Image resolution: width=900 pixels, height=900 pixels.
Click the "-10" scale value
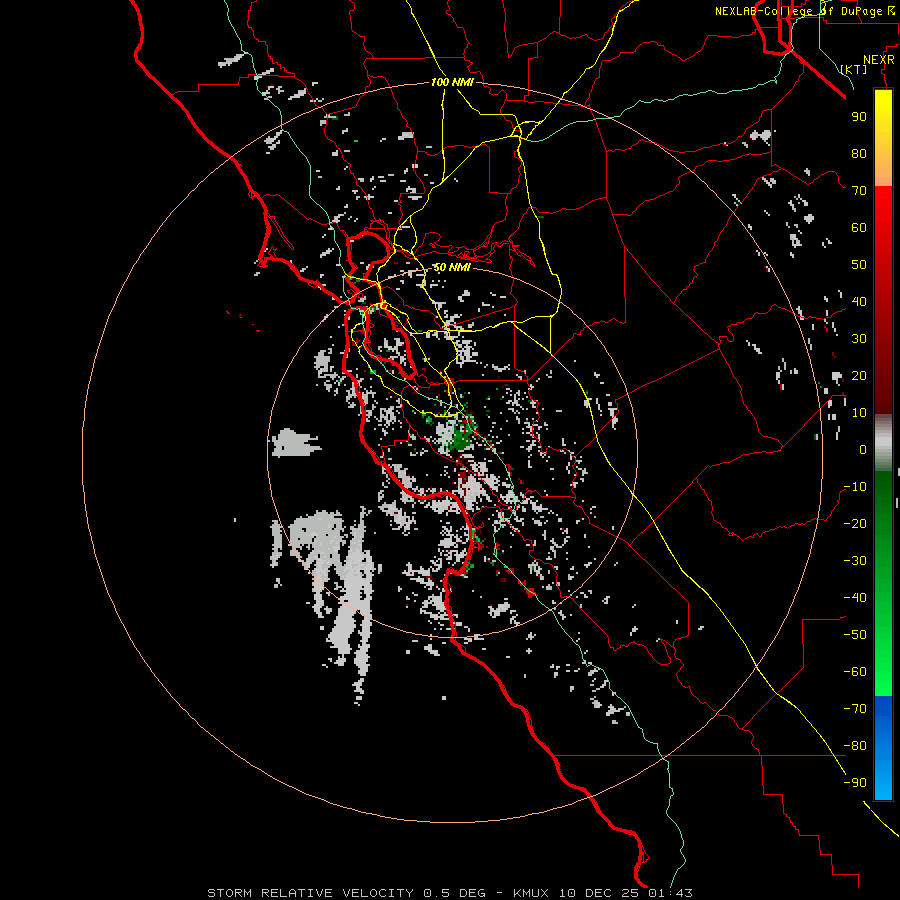coord(855,487)
